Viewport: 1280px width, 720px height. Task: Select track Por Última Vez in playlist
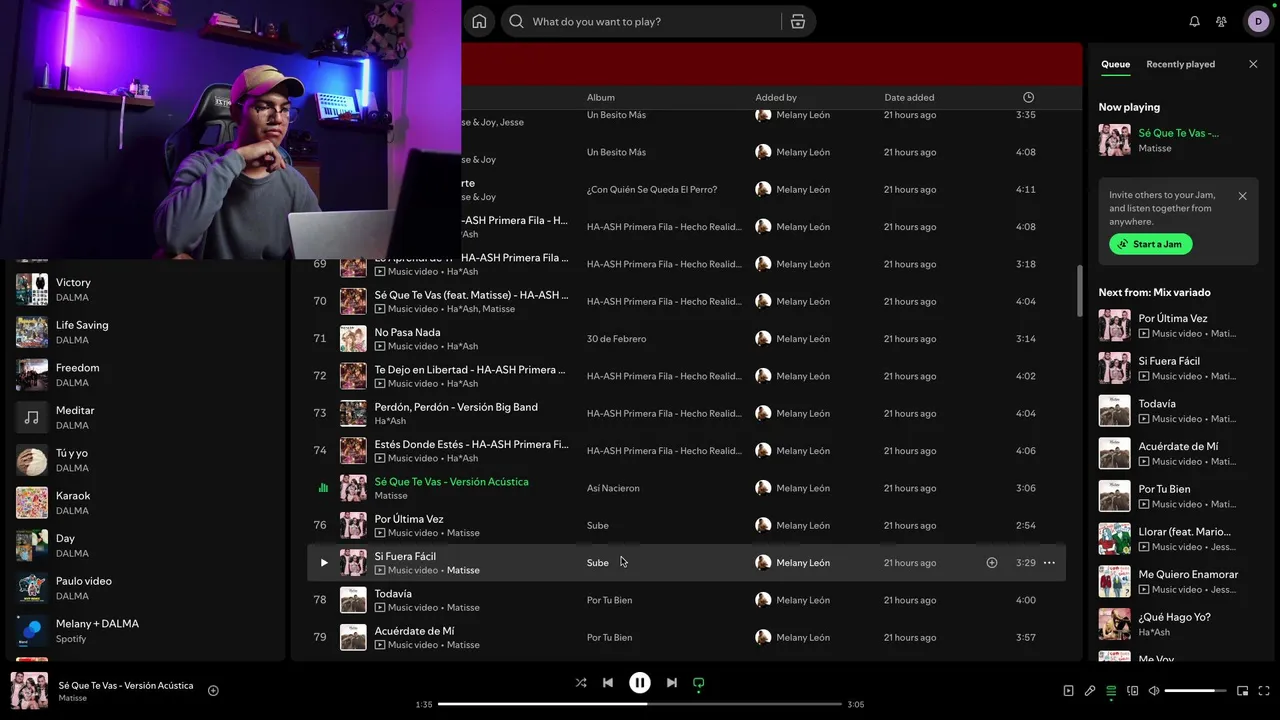point(686,525)
